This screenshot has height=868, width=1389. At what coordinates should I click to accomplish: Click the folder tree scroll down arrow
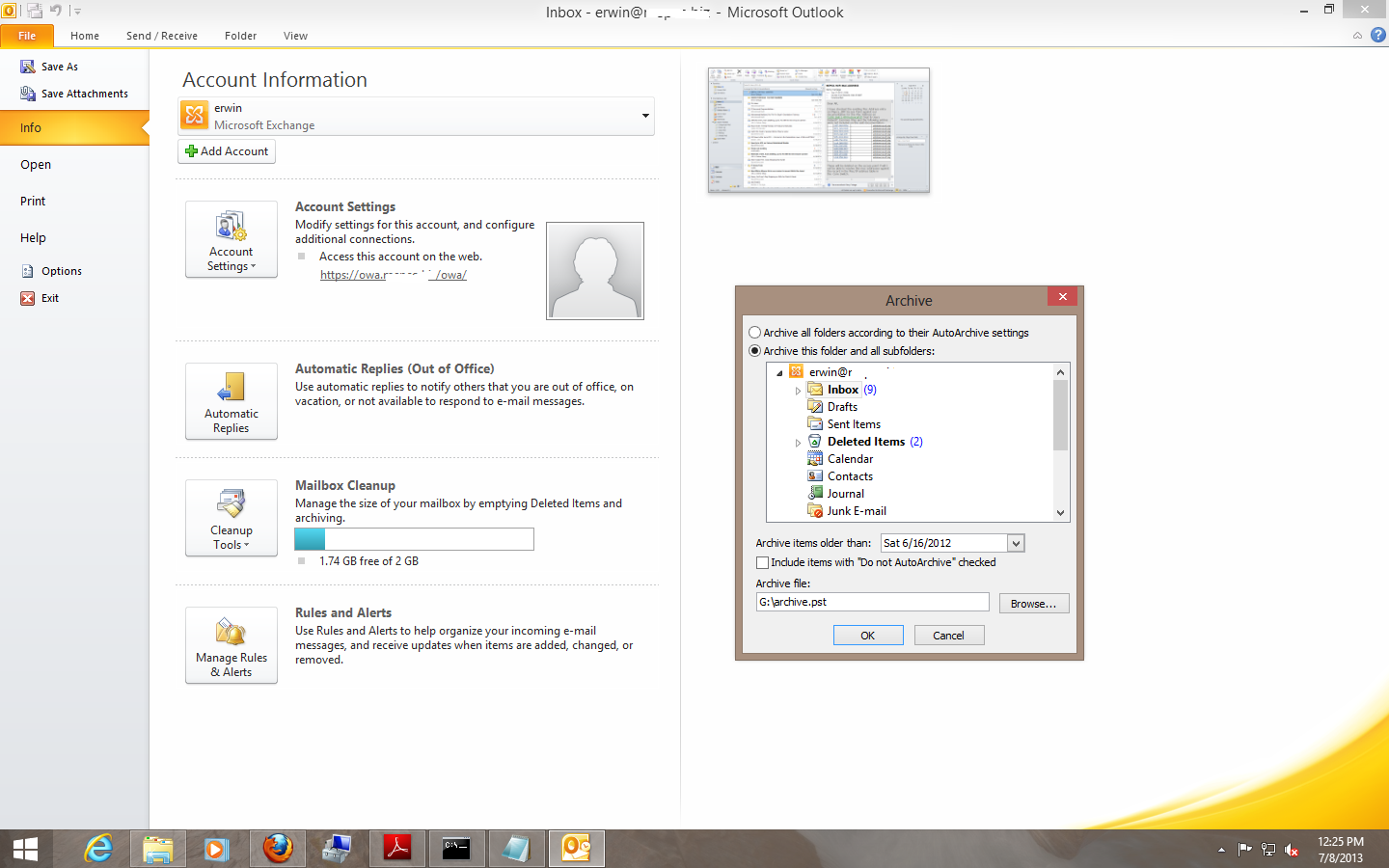click(x=1060, y=513)
